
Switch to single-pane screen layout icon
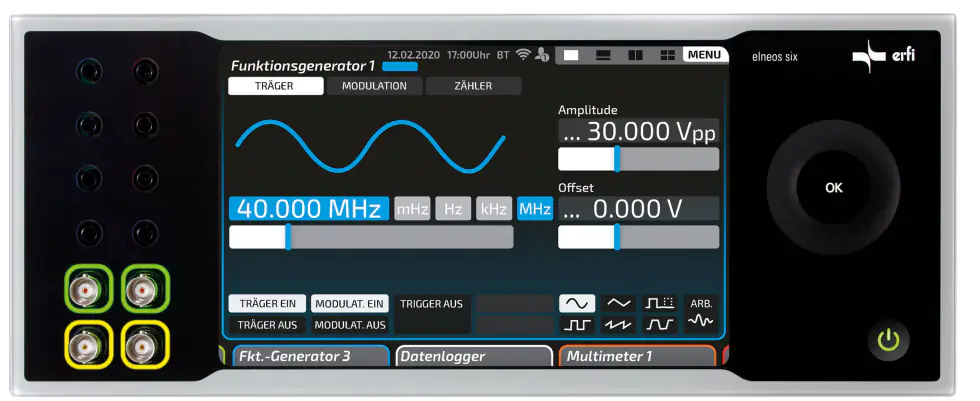click(x=571, y=55)
